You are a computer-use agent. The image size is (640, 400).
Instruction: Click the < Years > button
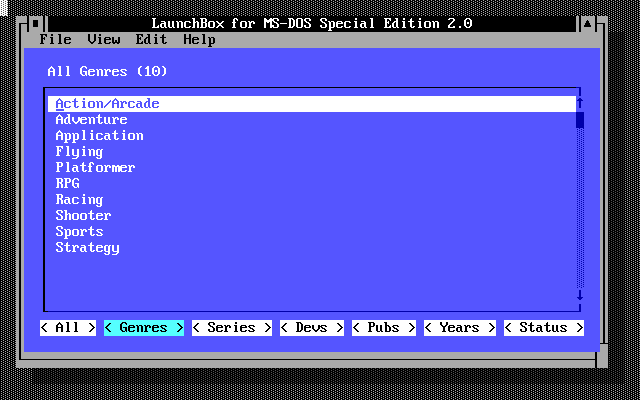coord(460,328)
